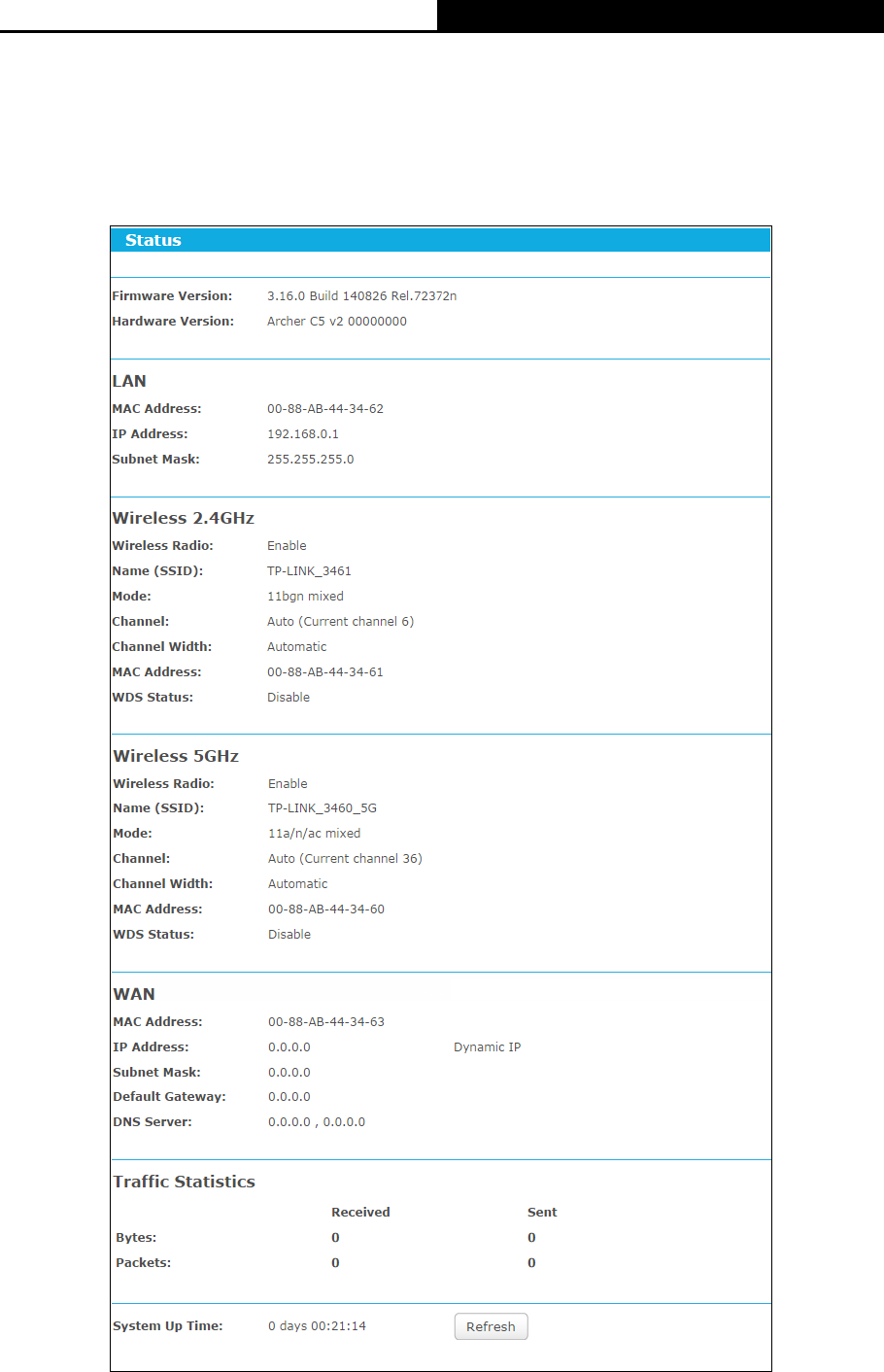
Task: Click the WAN section heading
Action: coord(134,994)
